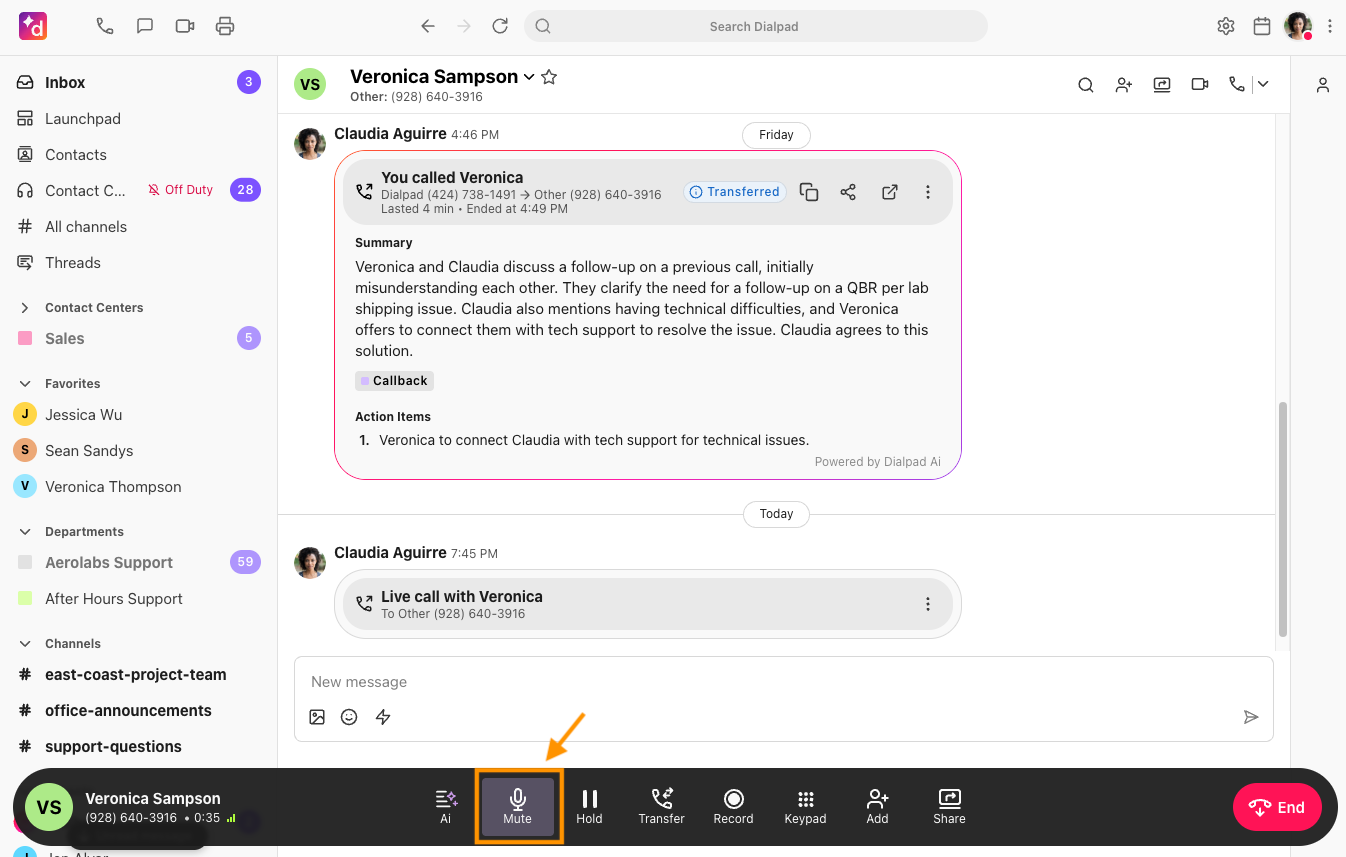The height and width of the screenshot is (857, 1346).
Task: Open the emoji picker
Action: tap(349, 717)
